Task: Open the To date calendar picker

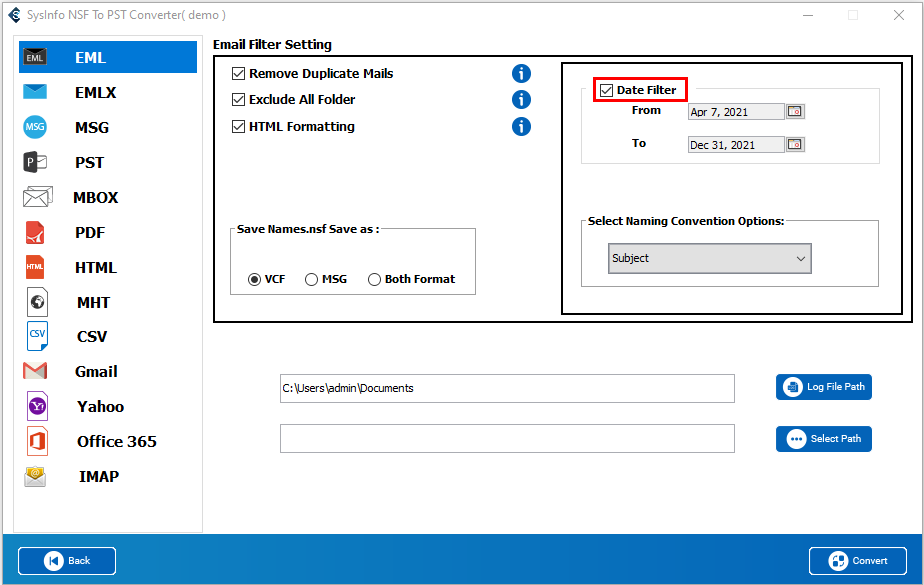Action: tap(795, 145)
